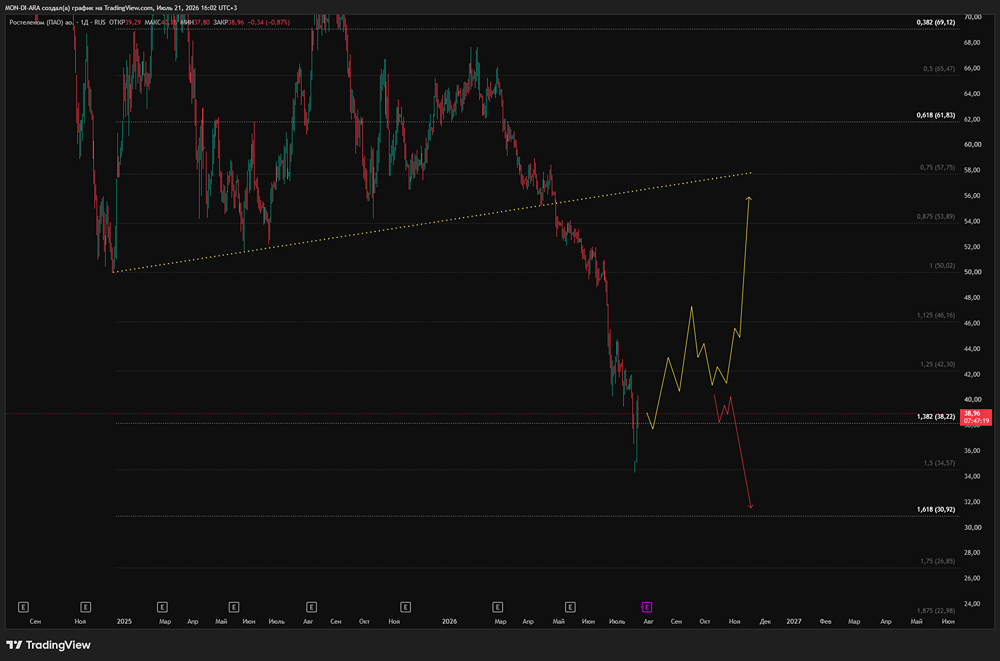Open the leftmost earnings E marker

[24, 607]
